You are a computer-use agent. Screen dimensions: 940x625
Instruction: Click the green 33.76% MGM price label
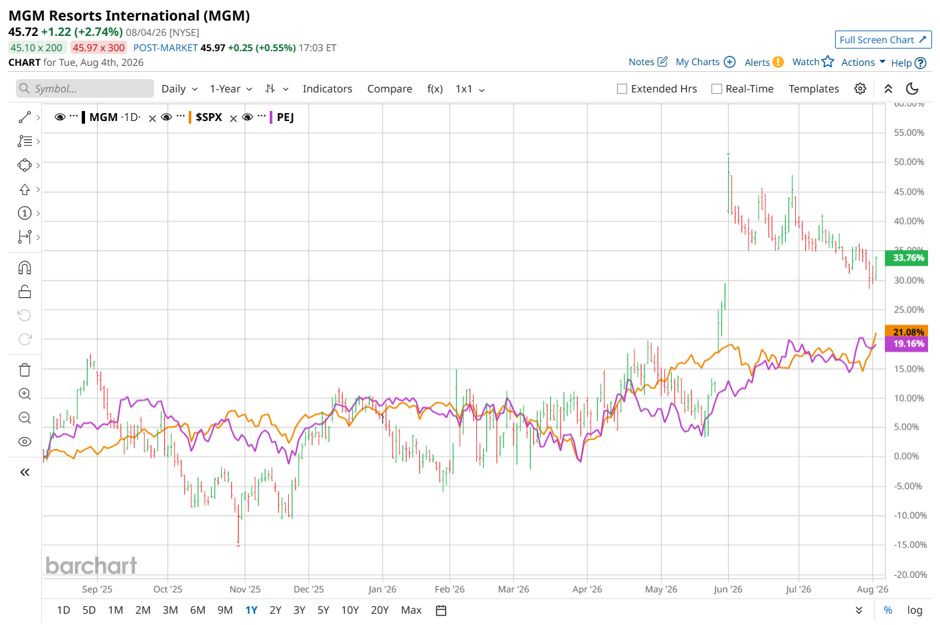tap(906, 258)
